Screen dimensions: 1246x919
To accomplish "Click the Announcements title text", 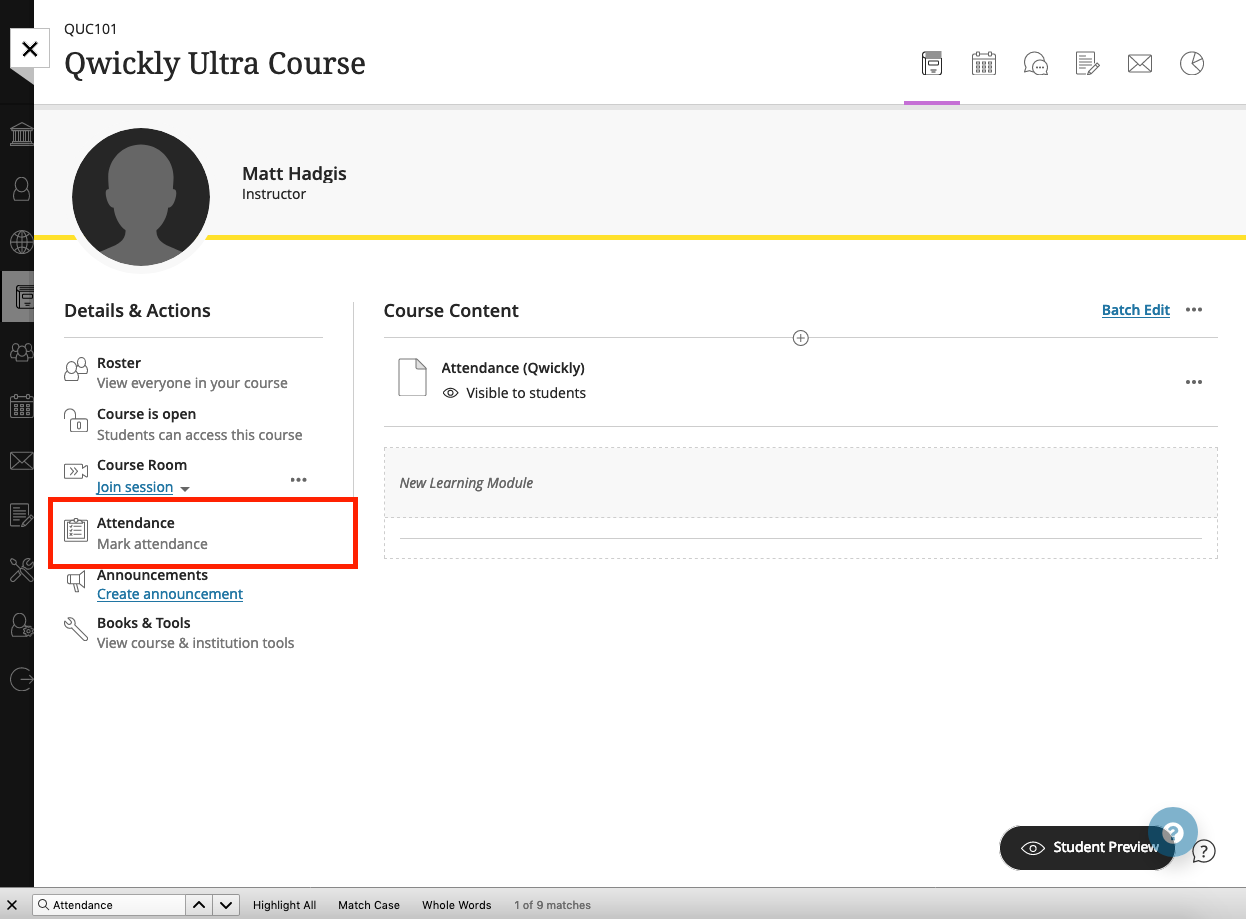I will 152,575.
